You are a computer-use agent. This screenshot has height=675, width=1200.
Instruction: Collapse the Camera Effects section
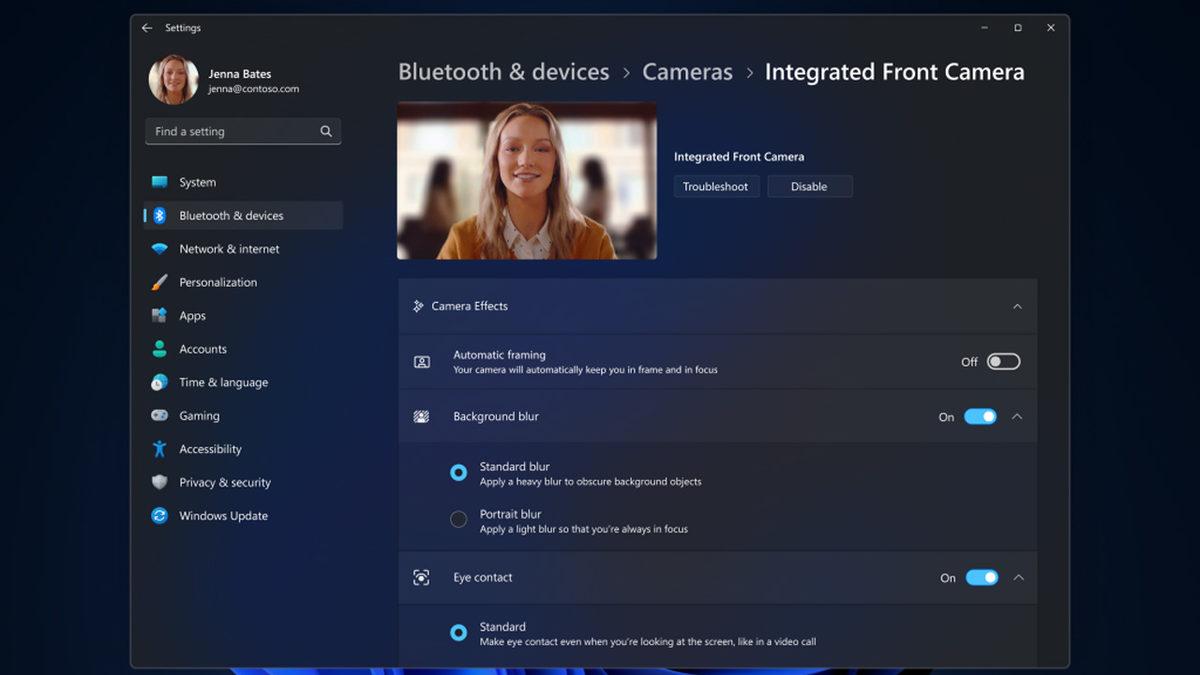click(x=1018, y=306)
